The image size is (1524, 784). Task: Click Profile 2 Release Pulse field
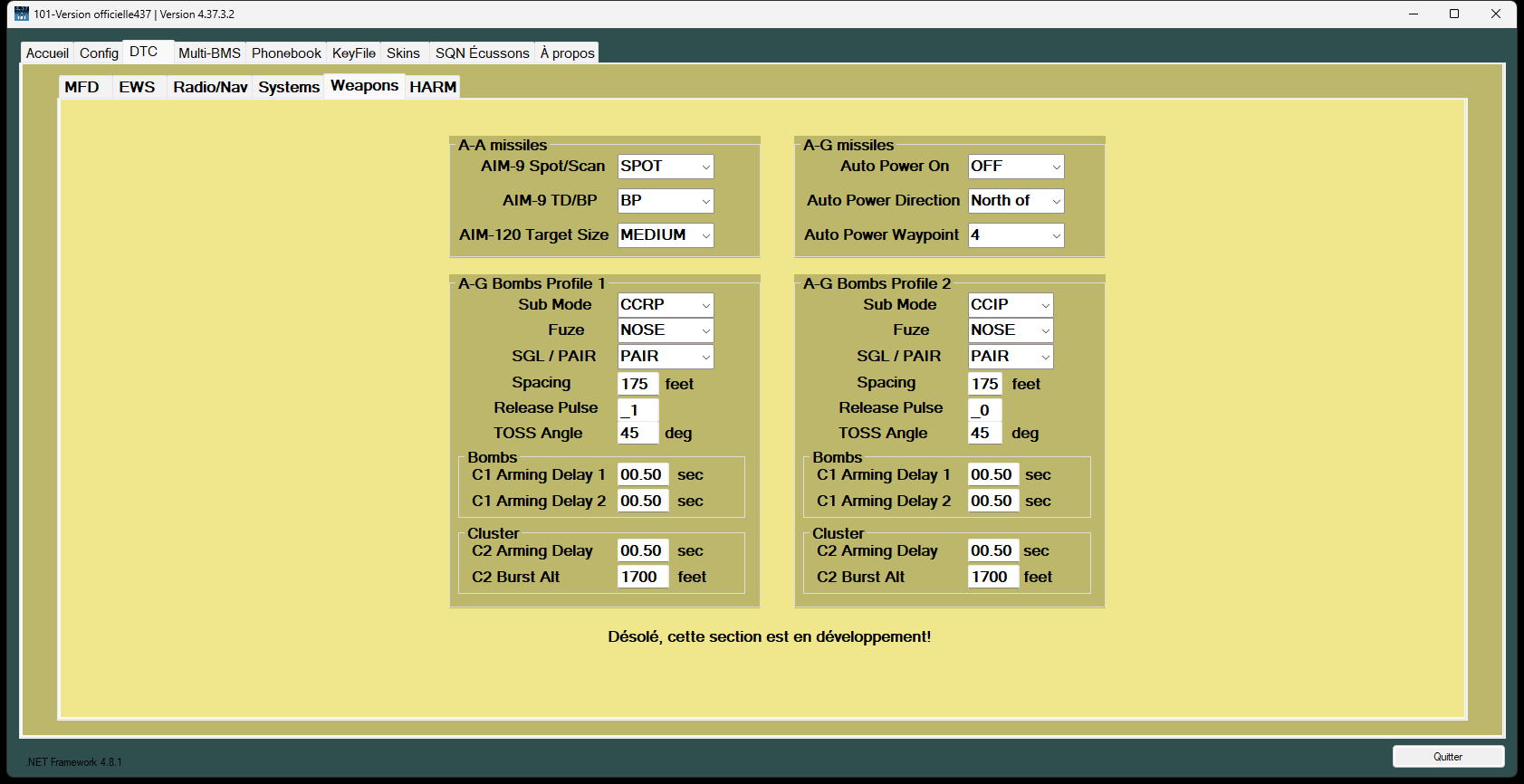[985, 410]
